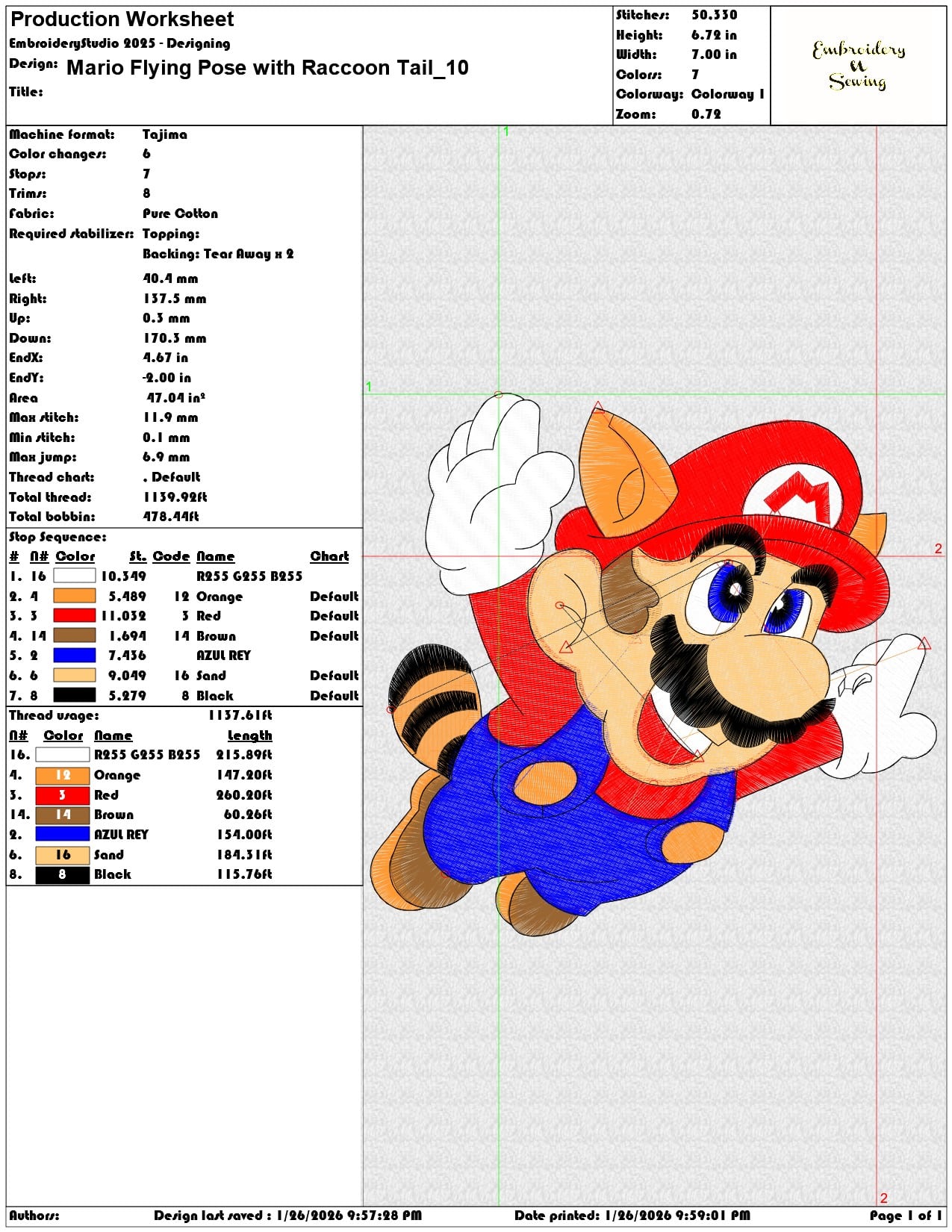Click Red thread length 260.20ft
The image size is (952, 1232).
pos(243,794)
